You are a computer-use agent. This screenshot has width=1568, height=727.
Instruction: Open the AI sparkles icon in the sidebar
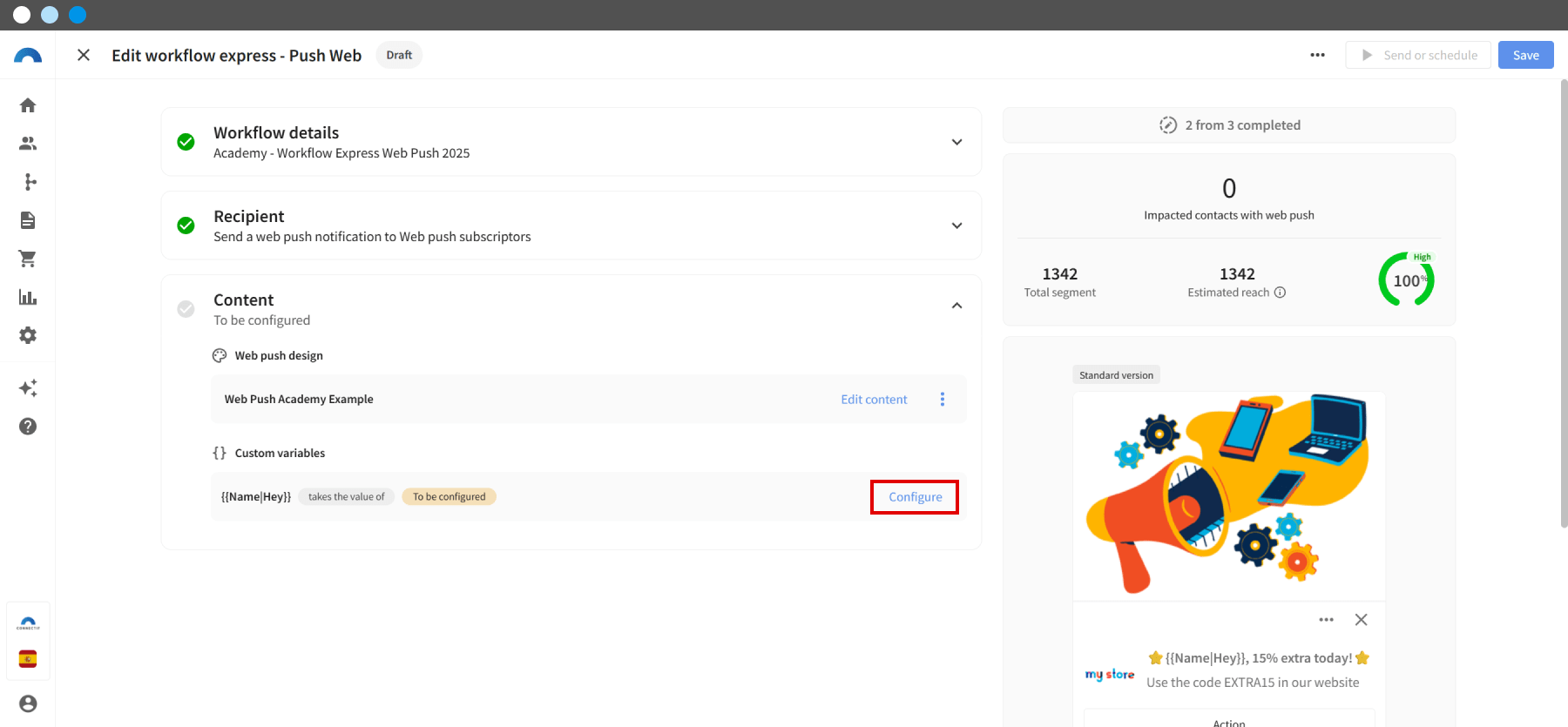click(x=28, y=387)
